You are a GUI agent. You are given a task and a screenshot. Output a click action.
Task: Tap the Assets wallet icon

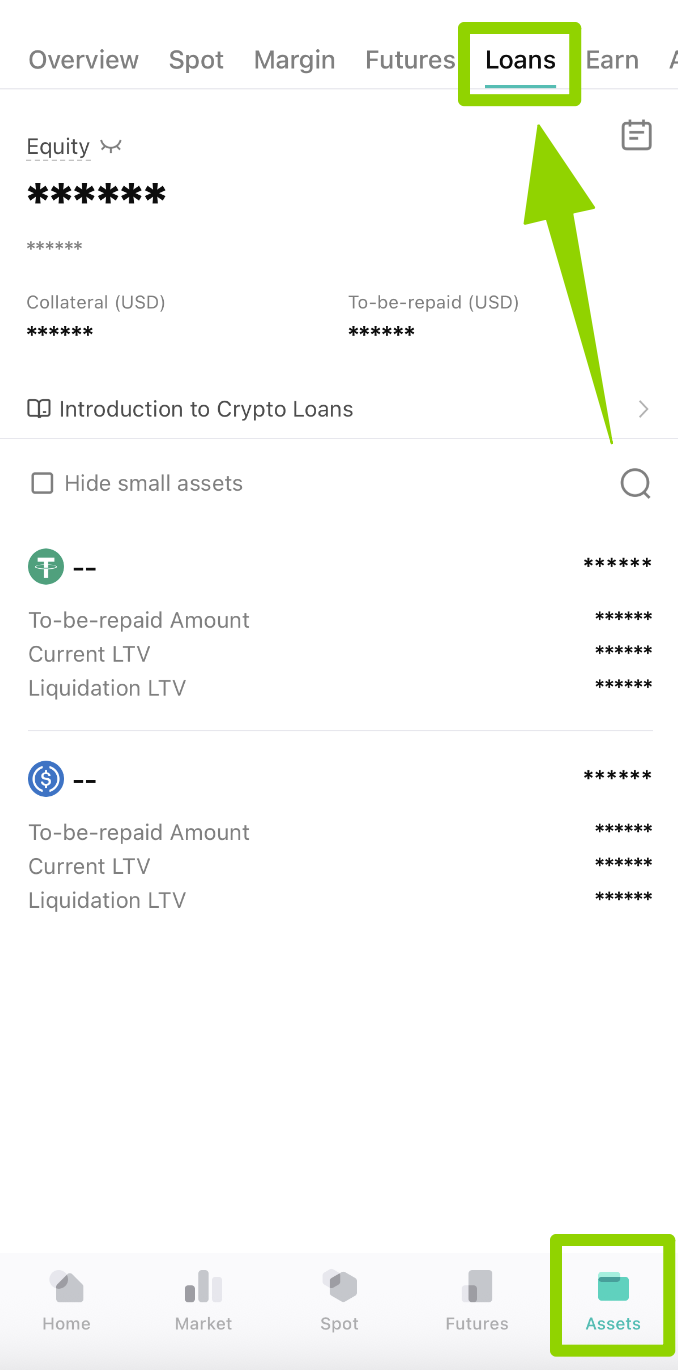coord(613,1286)
